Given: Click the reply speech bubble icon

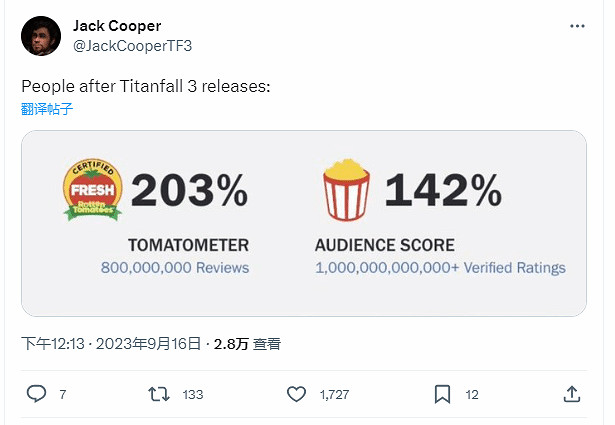Looking at the screenshot, I should pos(36,394).
